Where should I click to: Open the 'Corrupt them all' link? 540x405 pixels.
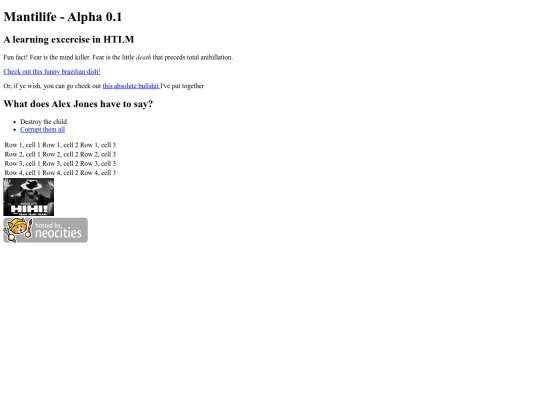point(42,129)
